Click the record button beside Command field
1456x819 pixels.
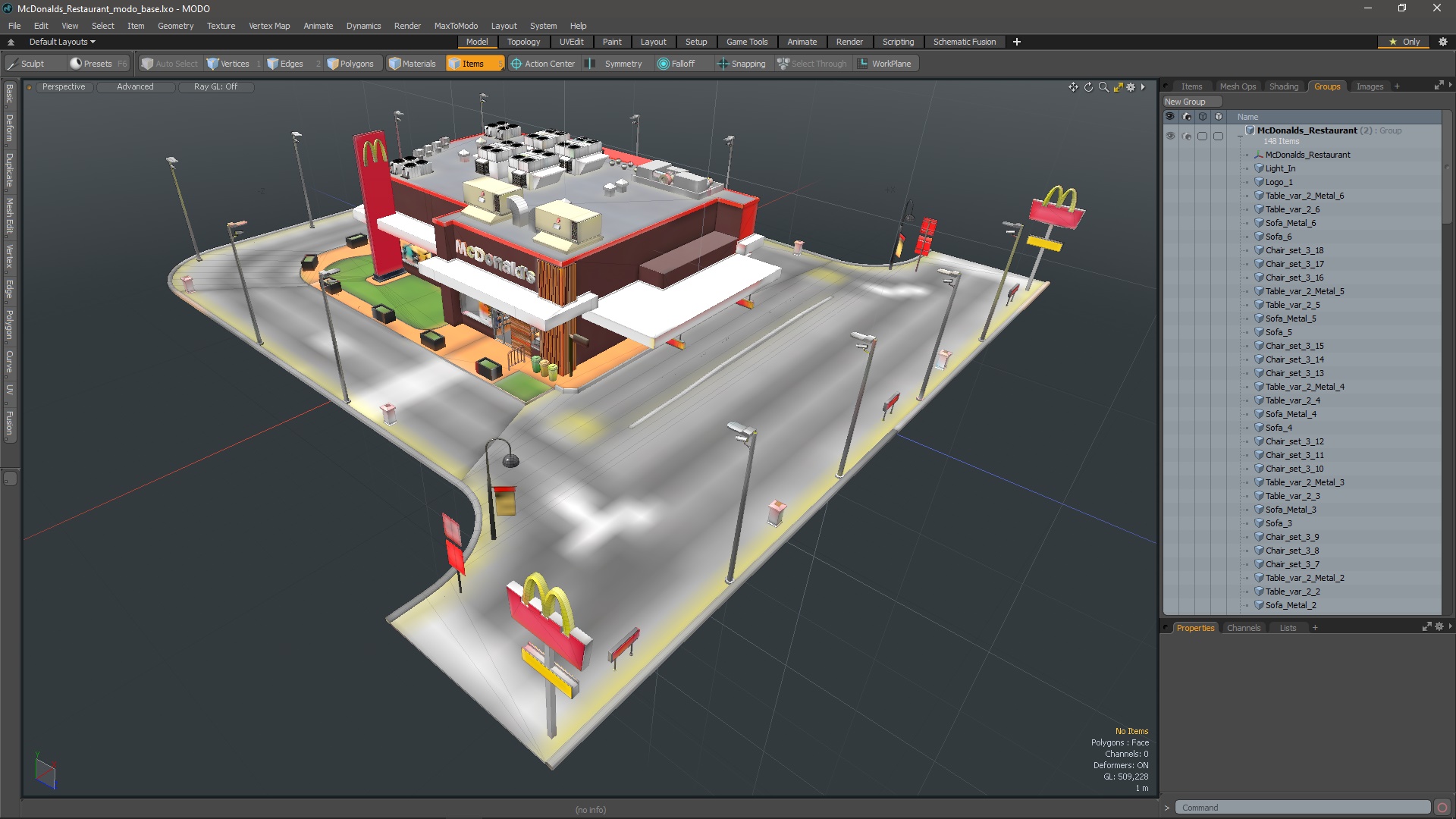click(x=1442, y=808)
